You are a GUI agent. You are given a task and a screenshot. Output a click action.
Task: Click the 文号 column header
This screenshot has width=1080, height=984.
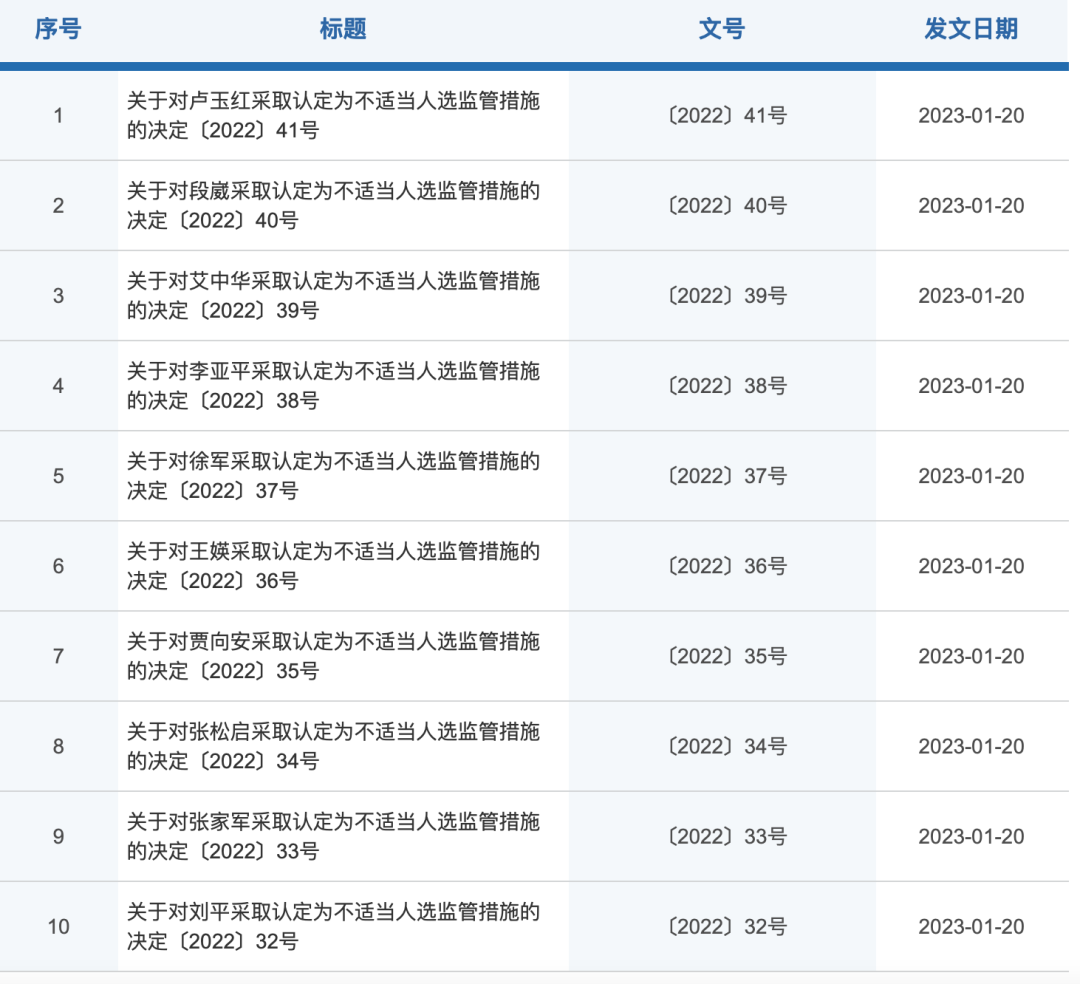[x=721, y=30]
